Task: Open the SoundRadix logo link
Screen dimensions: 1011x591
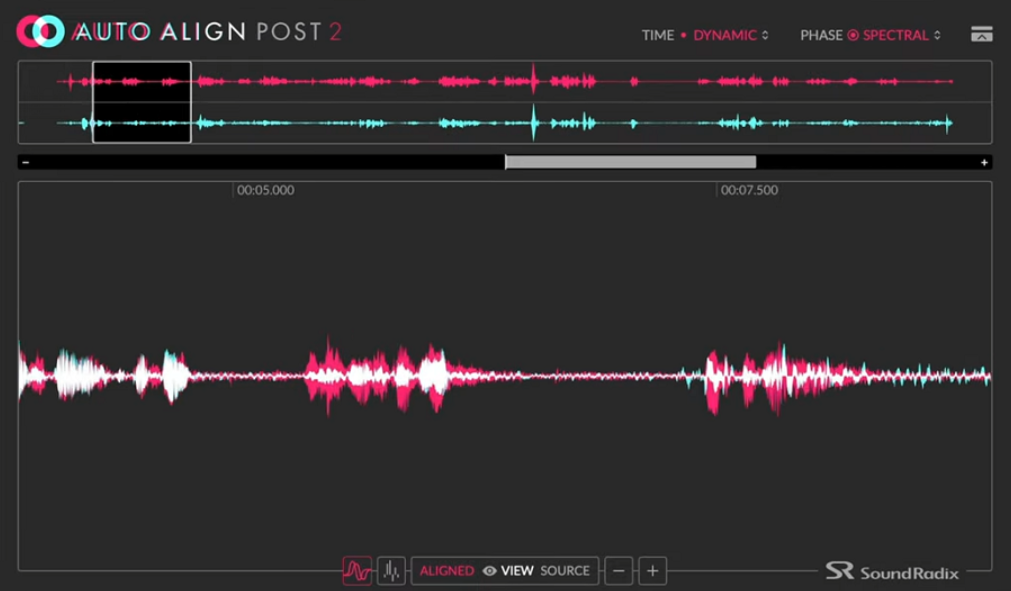Action: (892, 572)
